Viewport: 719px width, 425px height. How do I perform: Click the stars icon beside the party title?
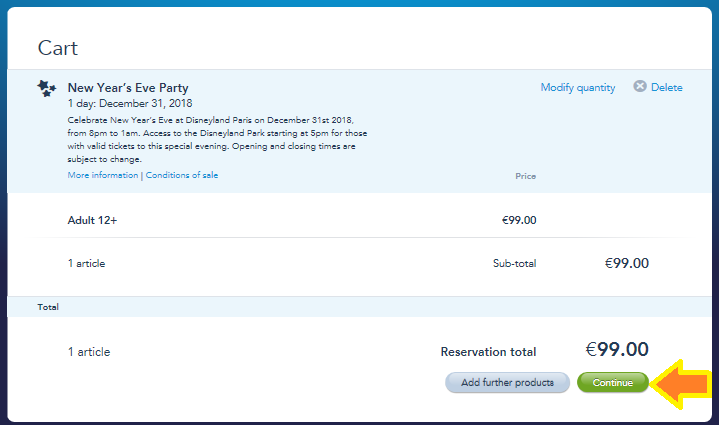tap(46, 88)
